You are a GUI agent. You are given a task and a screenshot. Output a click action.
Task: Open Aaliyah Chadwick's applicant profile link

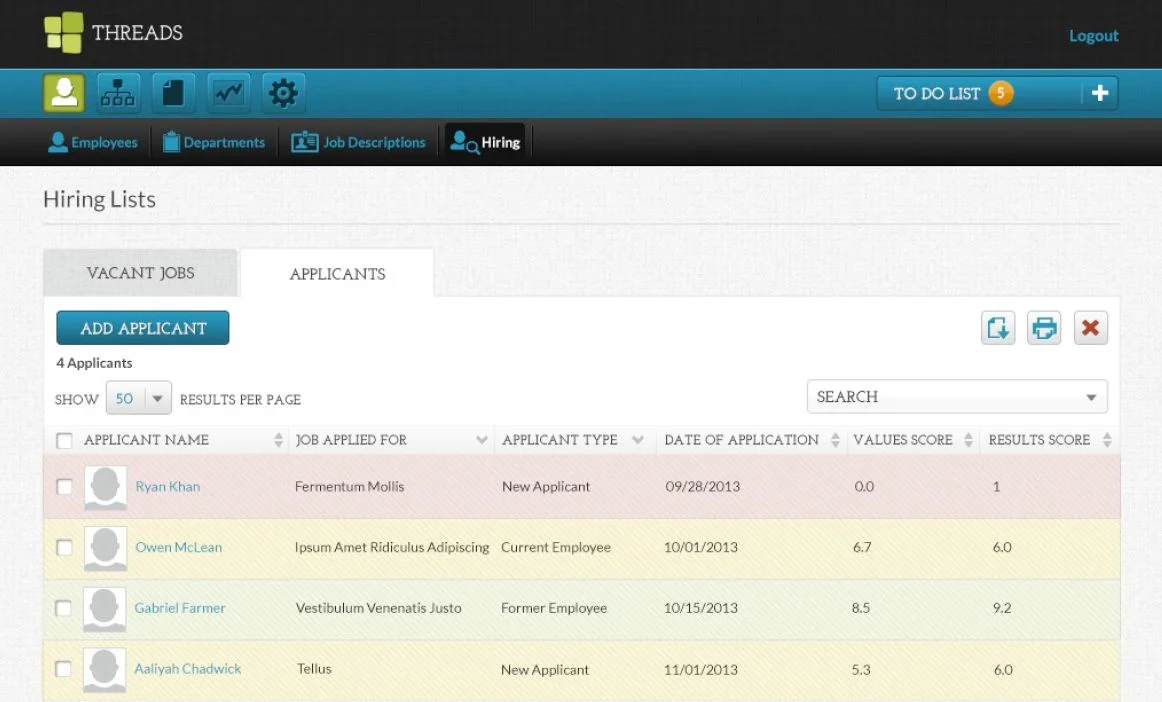pyautogui.click(x=187, y=669)
